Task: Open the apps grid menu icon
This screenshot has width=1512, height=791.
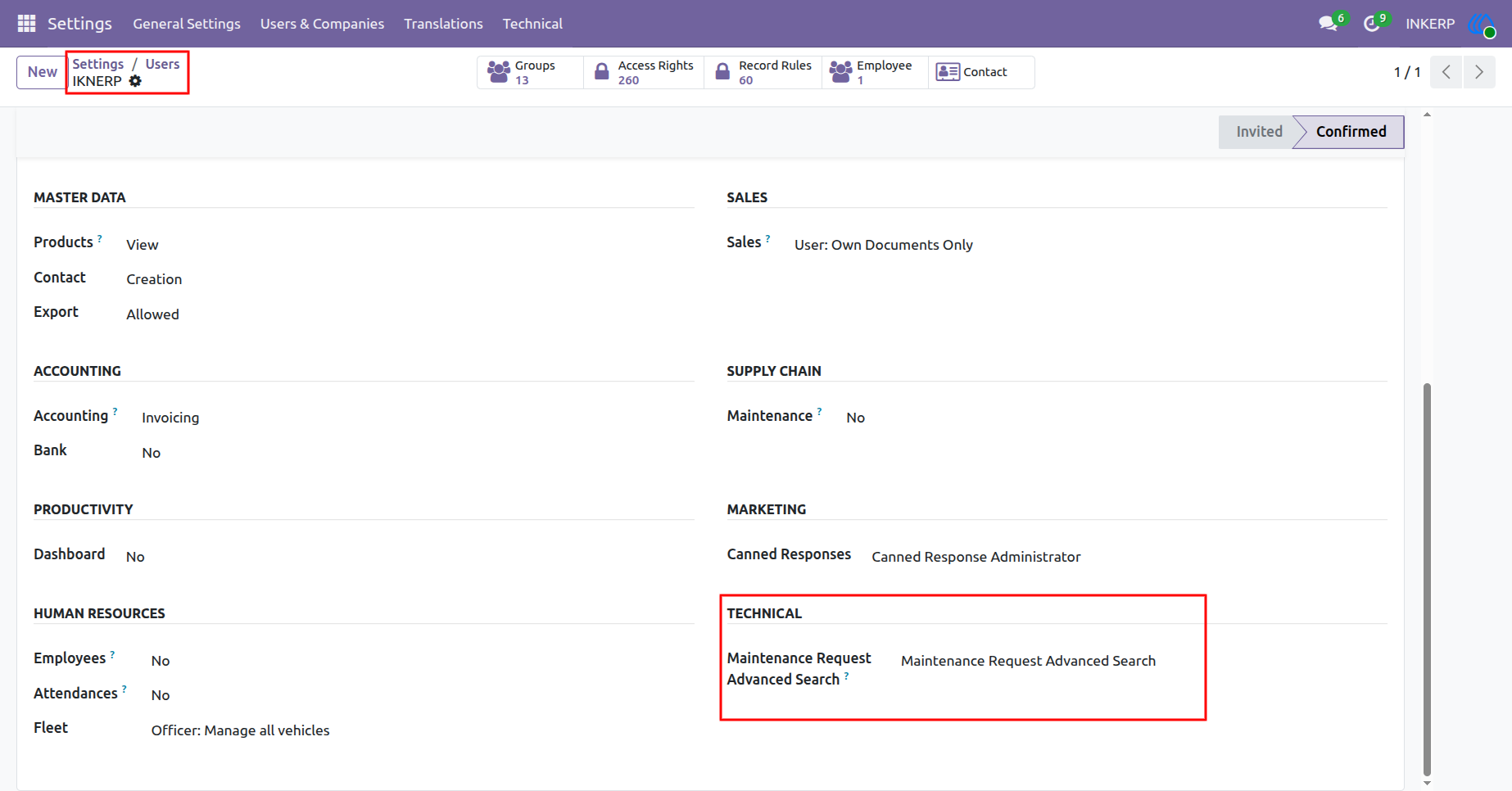Action: [x=26, y=24]
